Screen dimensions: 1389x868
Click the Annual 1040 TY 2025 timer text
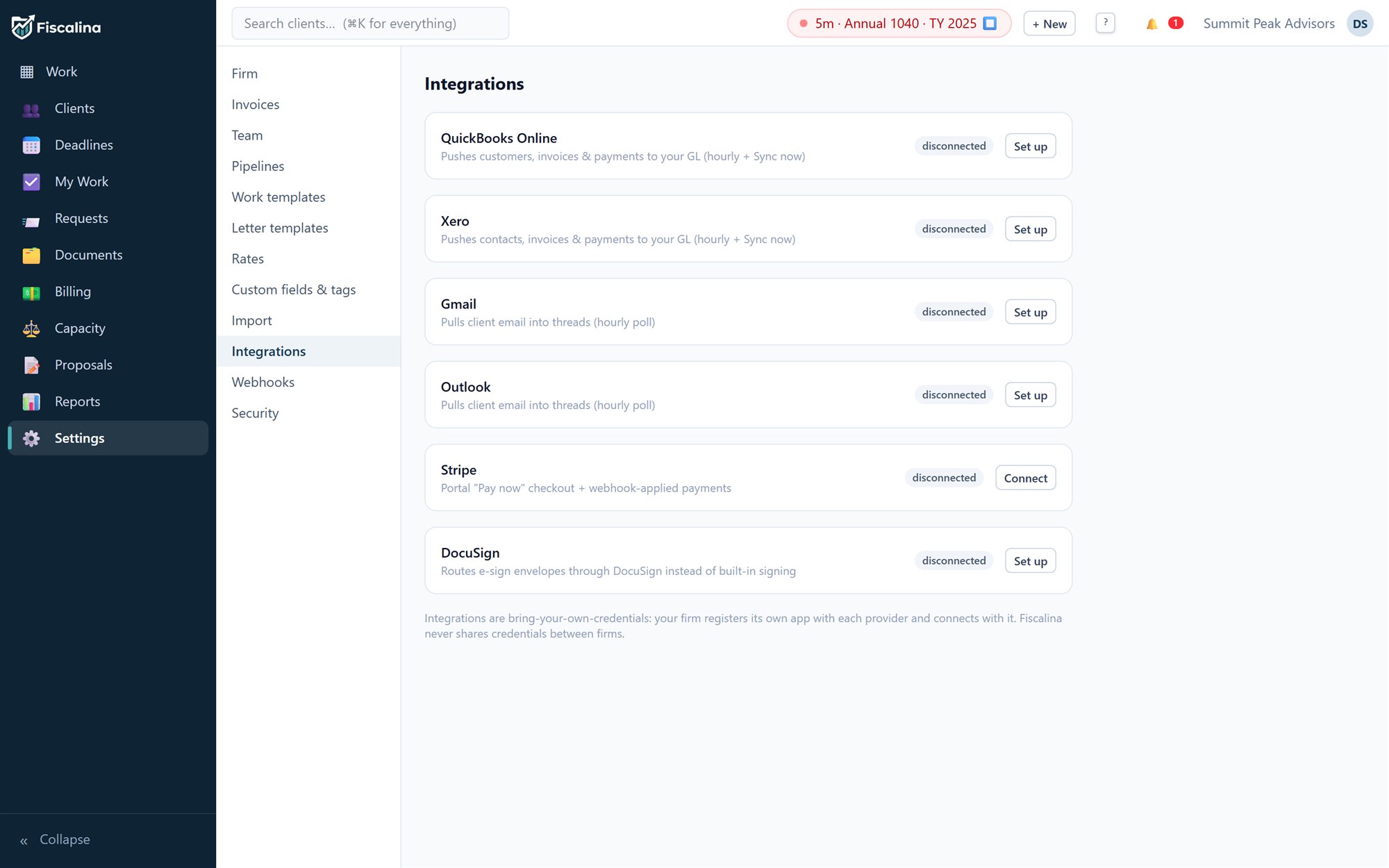(x=896, y=24)
